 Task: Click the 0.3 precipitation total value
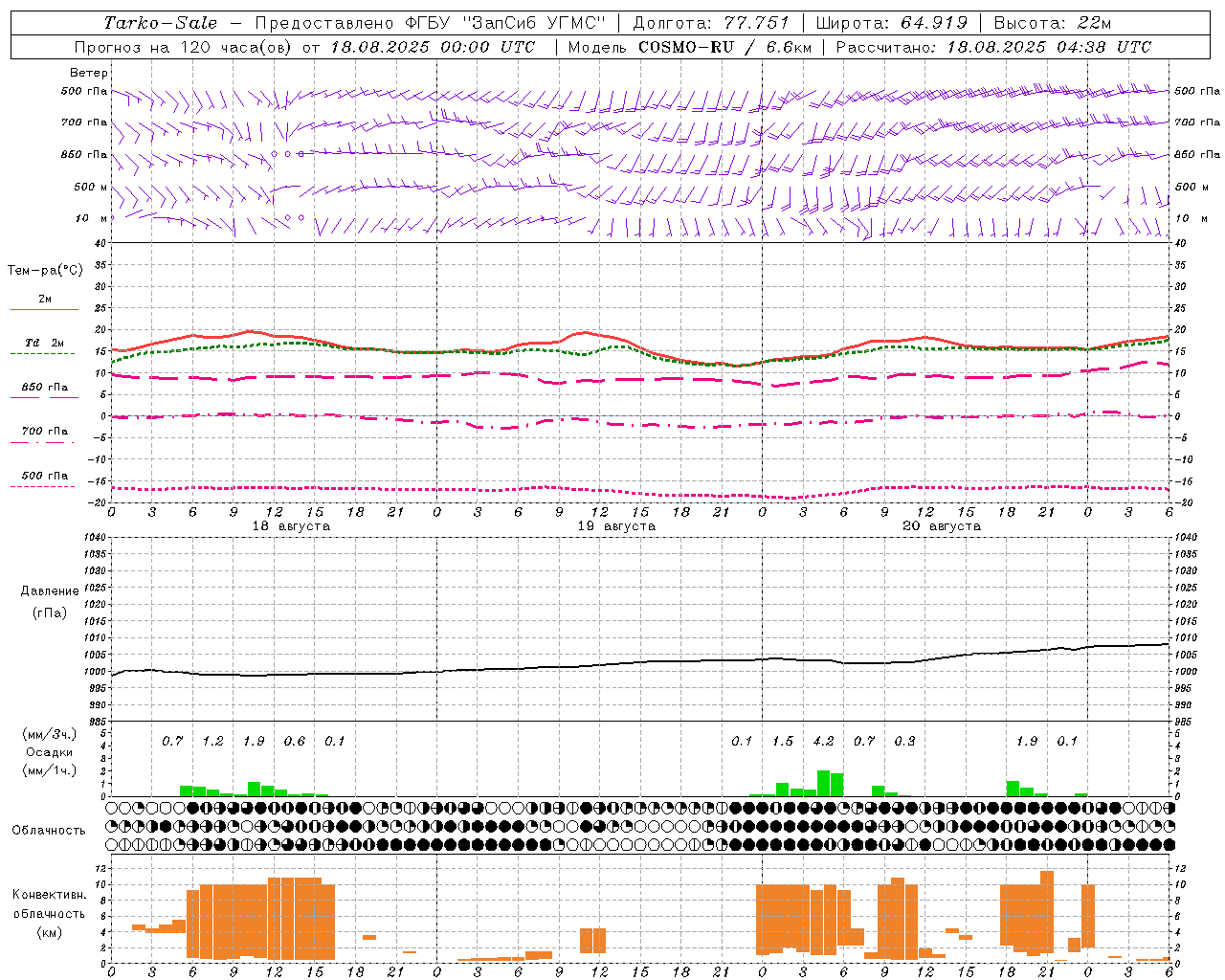(904, 741)
